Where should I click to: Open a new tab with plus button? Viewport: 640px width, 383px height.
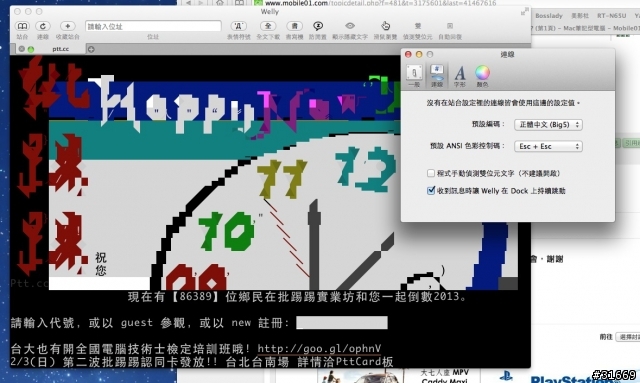tap(91, 49)
